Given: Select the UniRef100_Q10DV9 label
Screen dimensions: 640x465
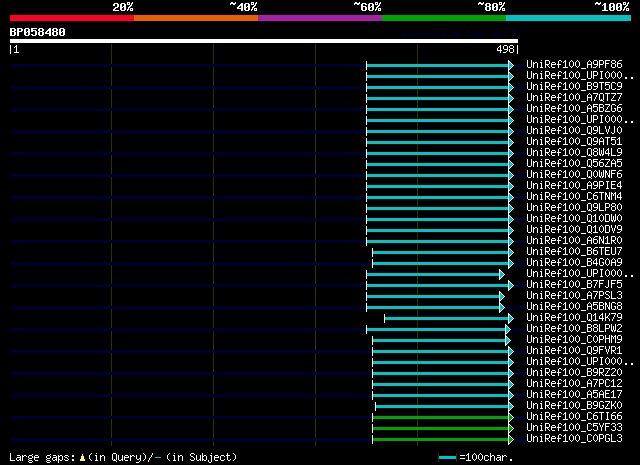Looking at the screenshot, I should click(574, 230).
